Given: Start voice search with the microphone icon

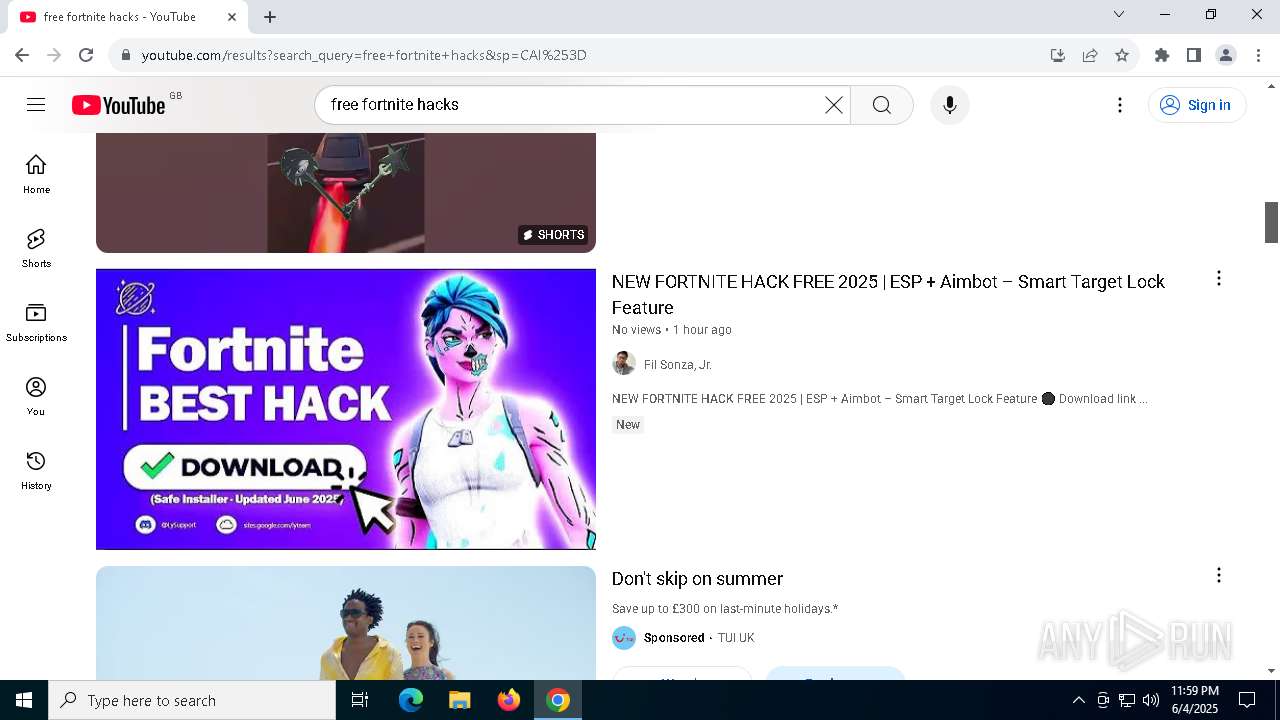Looking at the screenshot, I should pyautogui.click(x=950, y=105).
